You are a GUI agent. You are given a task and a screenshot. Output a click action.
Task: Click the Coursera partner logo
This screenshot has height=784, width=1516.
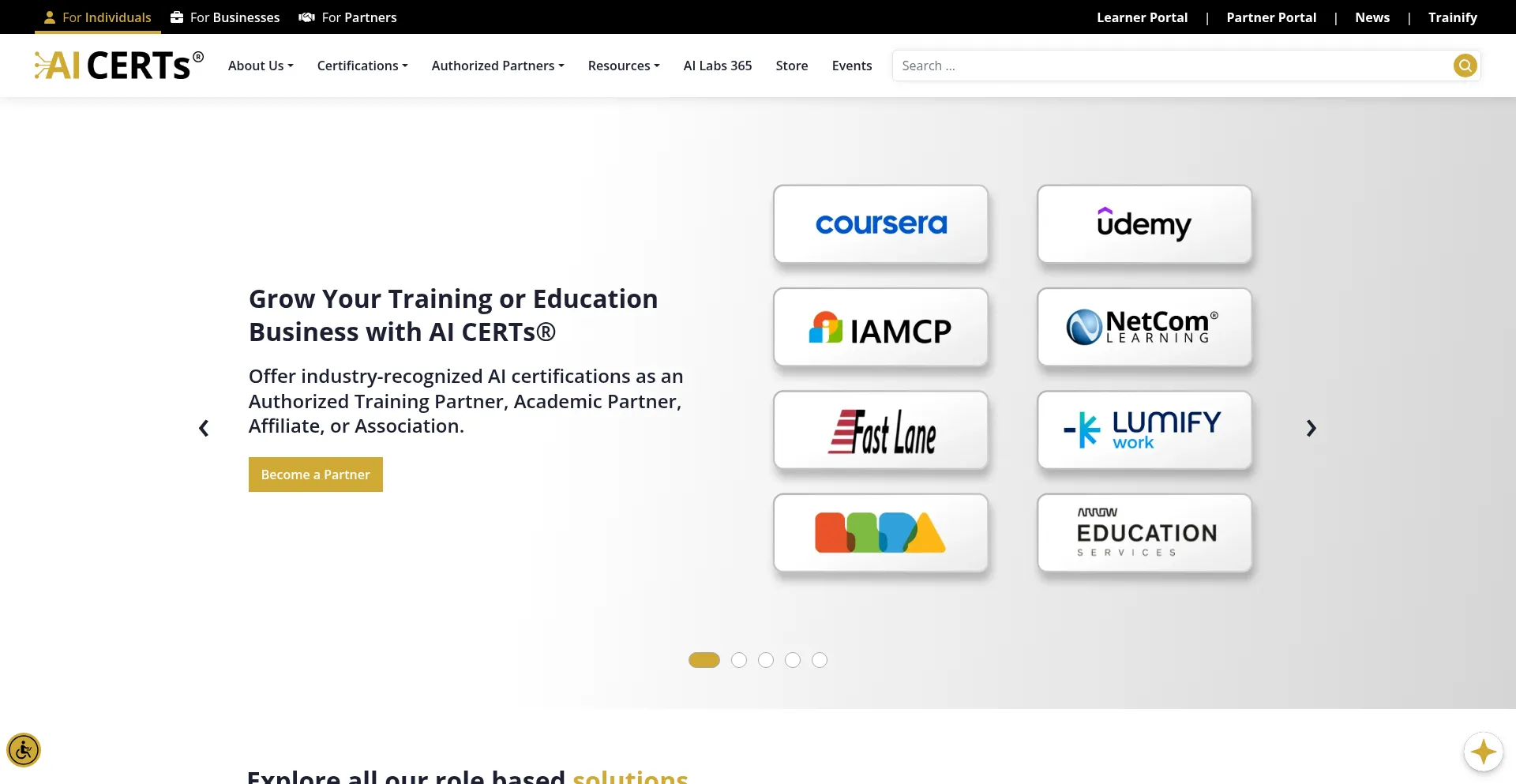click(880, 223)
